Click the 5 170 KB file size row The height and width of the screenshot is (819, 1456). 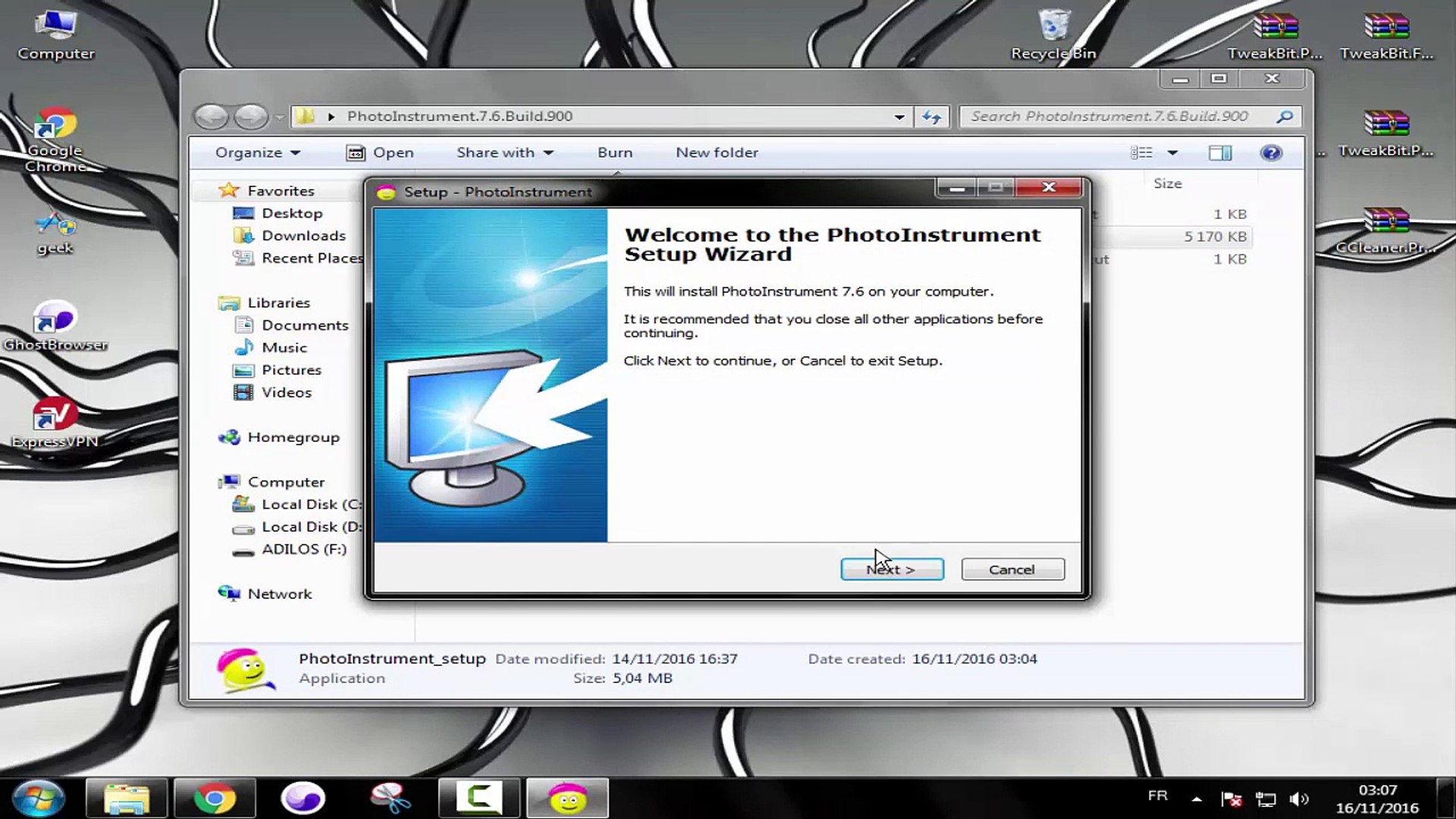(x=1215, y=237)
